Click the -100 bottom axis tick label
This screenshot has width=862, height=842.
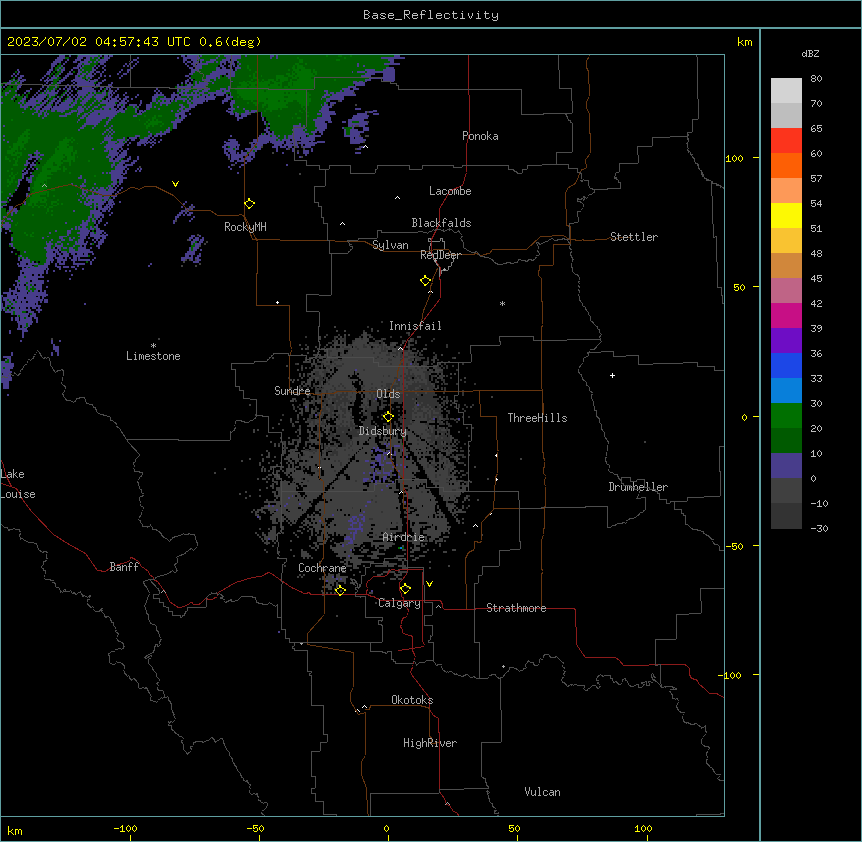tap(125, 828)
